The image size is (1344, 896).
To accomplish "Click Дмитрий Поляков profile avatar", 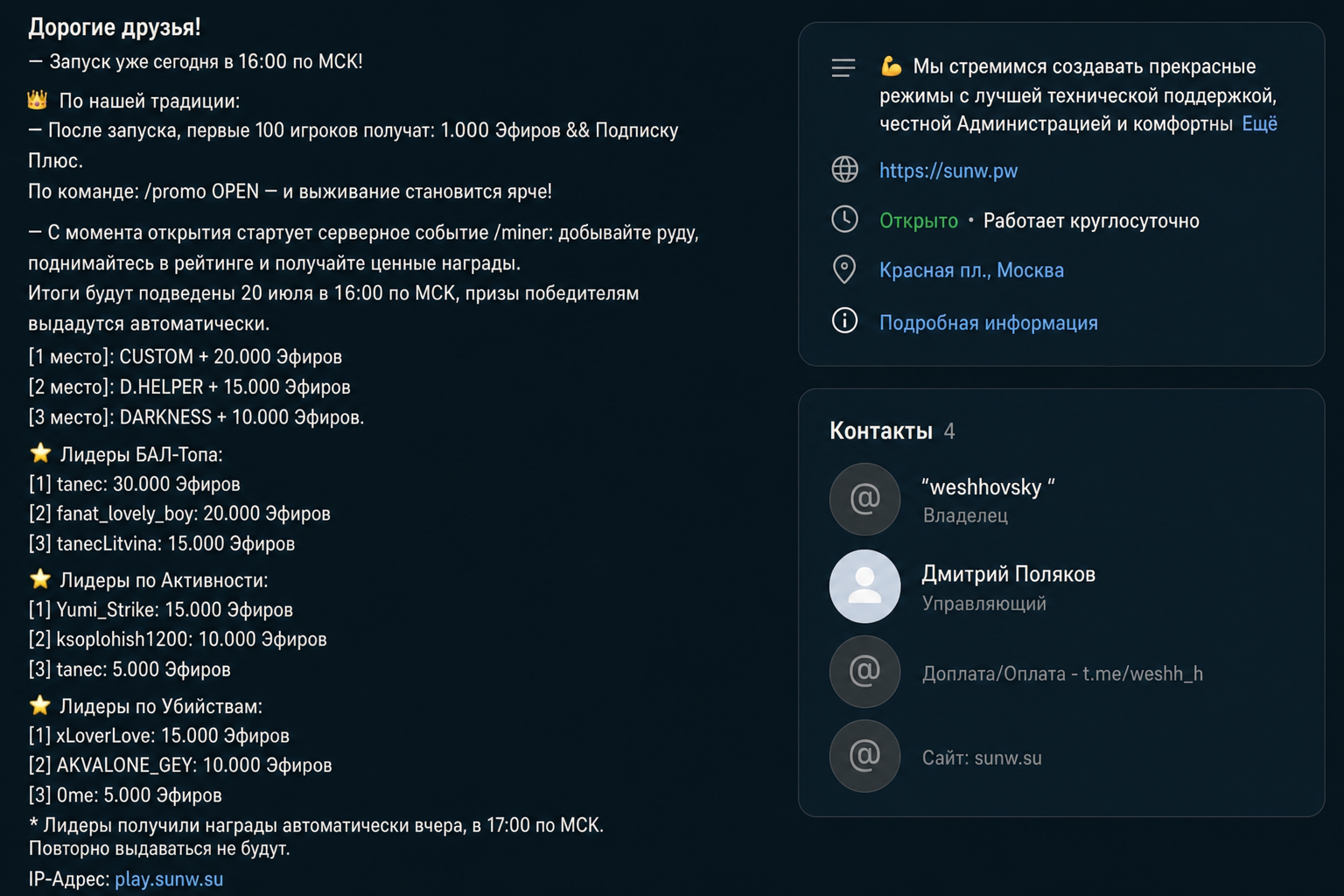I will [864, 586].
